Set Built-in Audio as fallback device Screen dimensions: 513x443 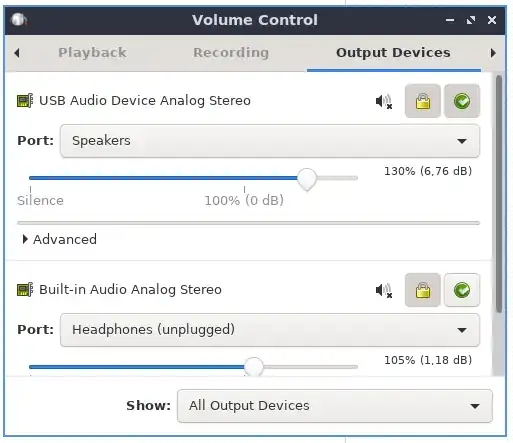pyautogui.click(x=462, y=290)
